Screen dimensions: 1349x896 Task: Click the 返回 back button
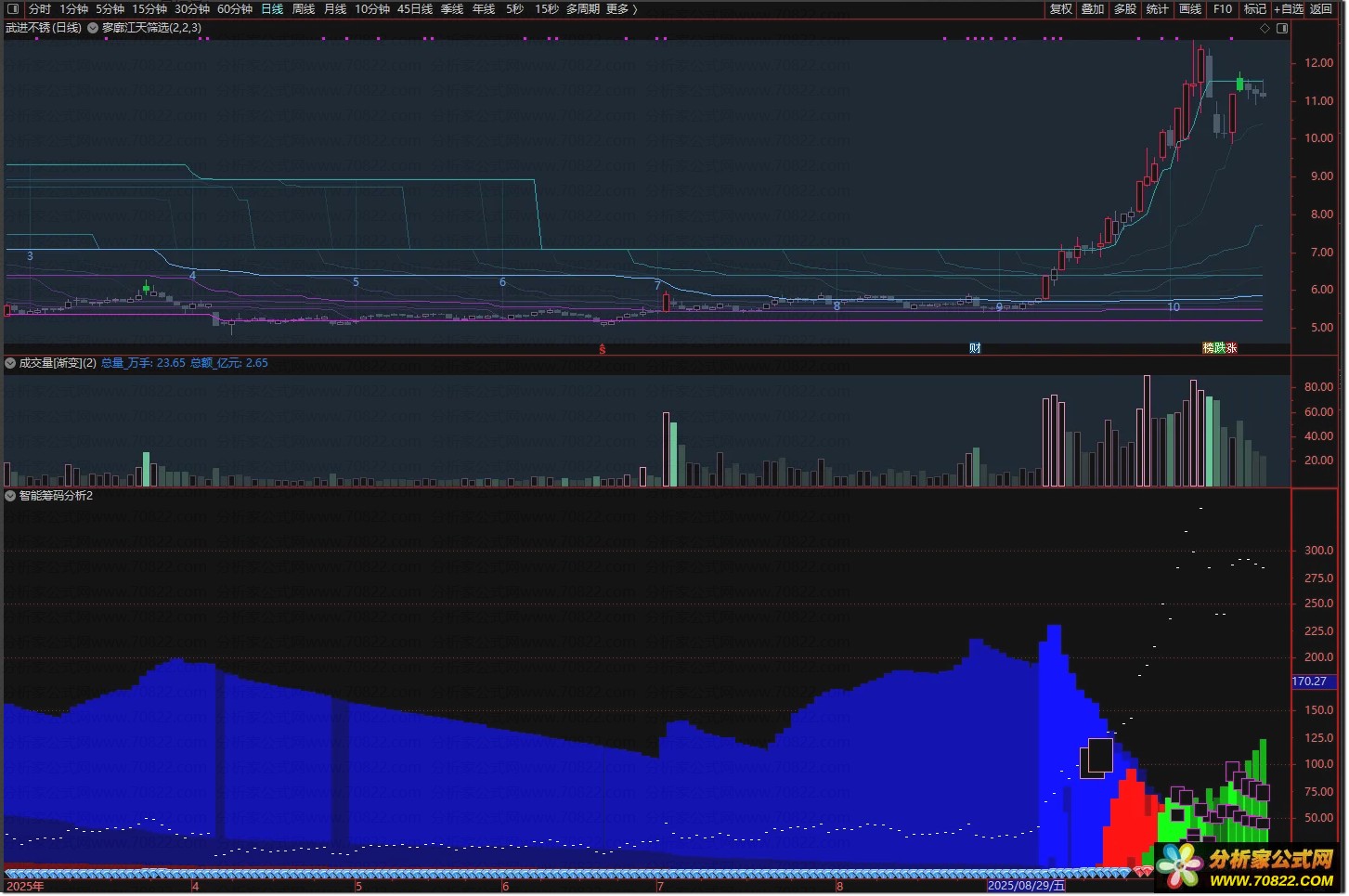pos(1321,9)
